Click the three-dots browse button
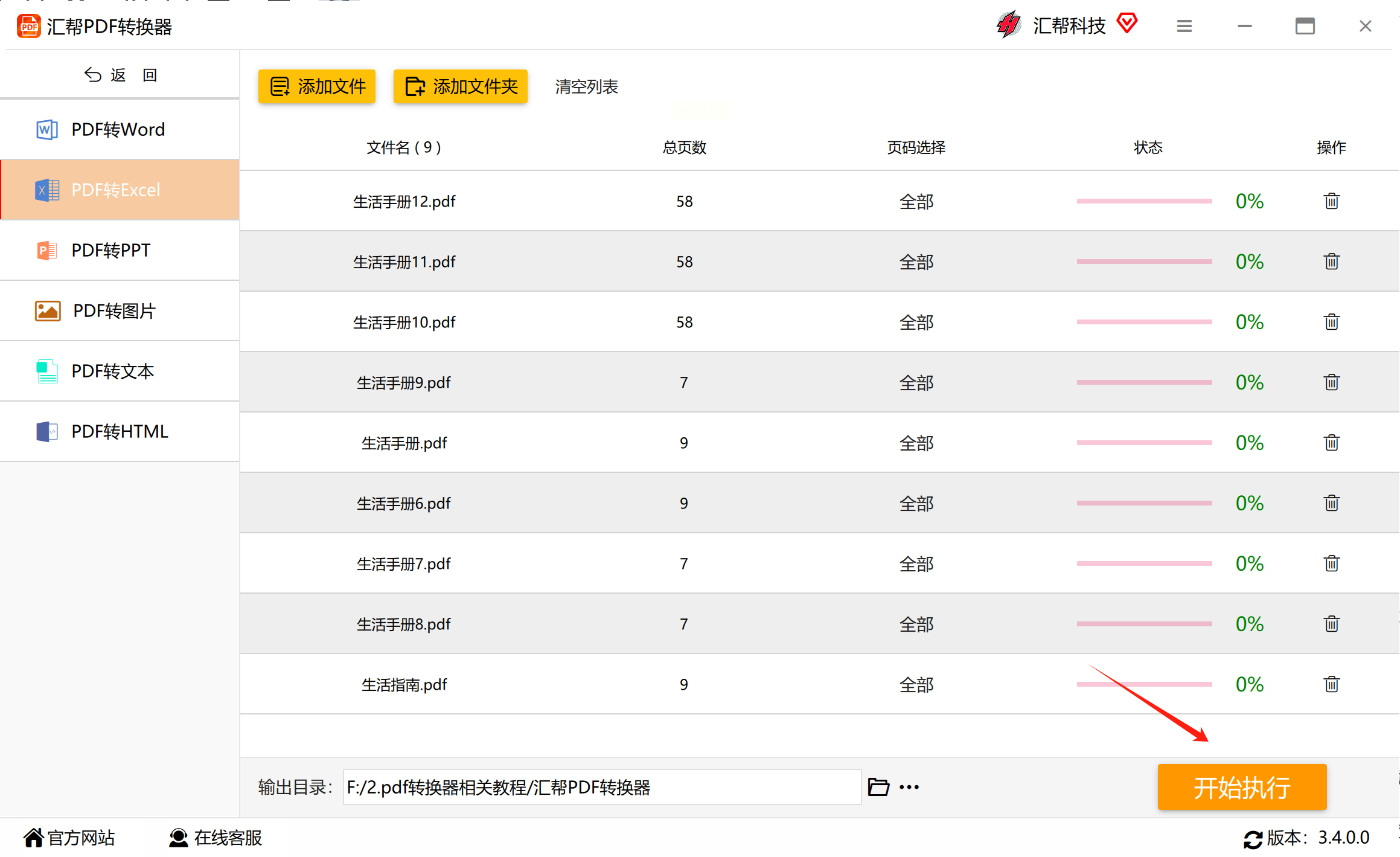1400x857 pixels. tap(909, 787)
